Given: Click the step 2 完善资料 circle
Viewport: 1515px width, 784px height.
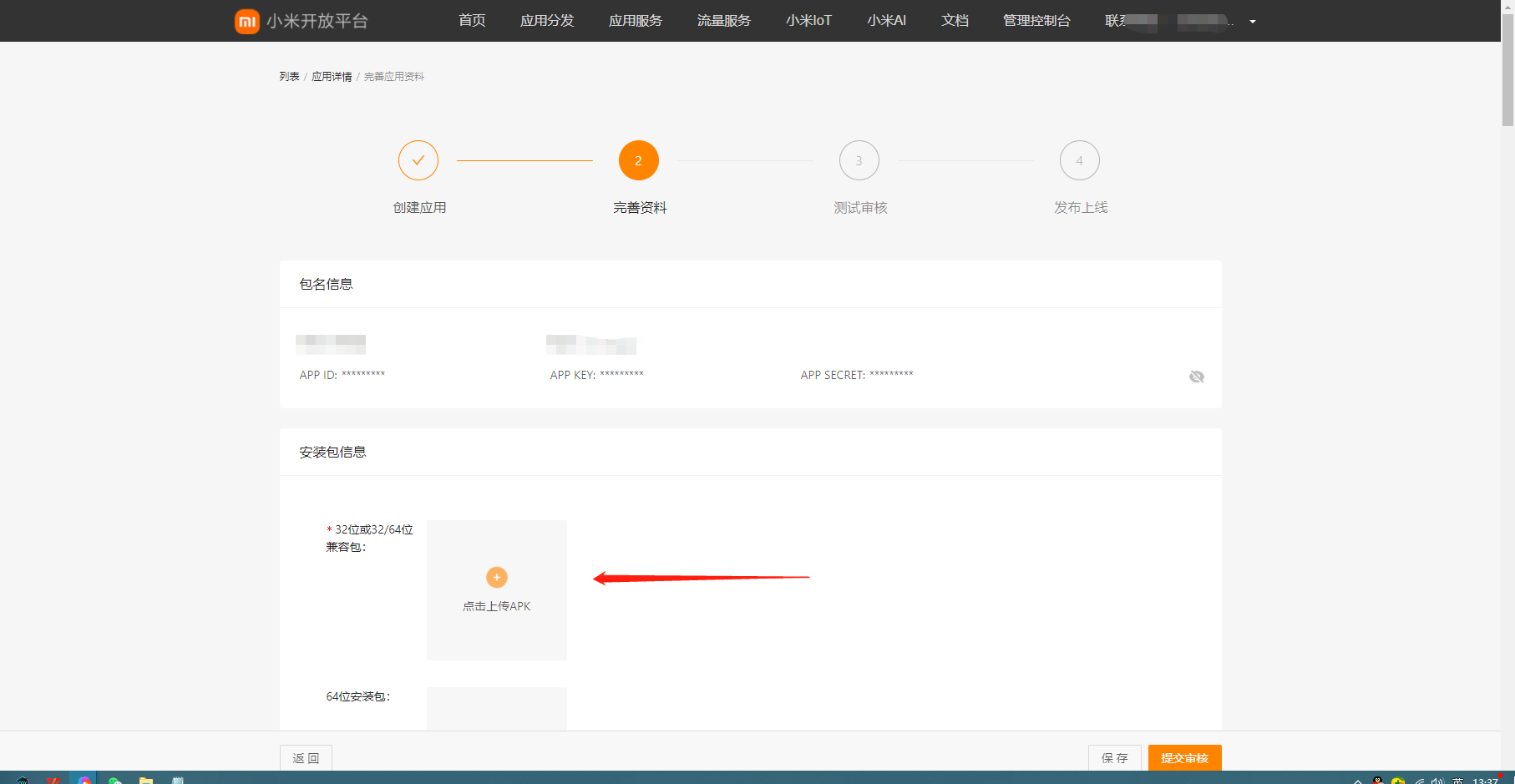Looking at the screenshot, I should pyautogui.click(x=639, y=160).
